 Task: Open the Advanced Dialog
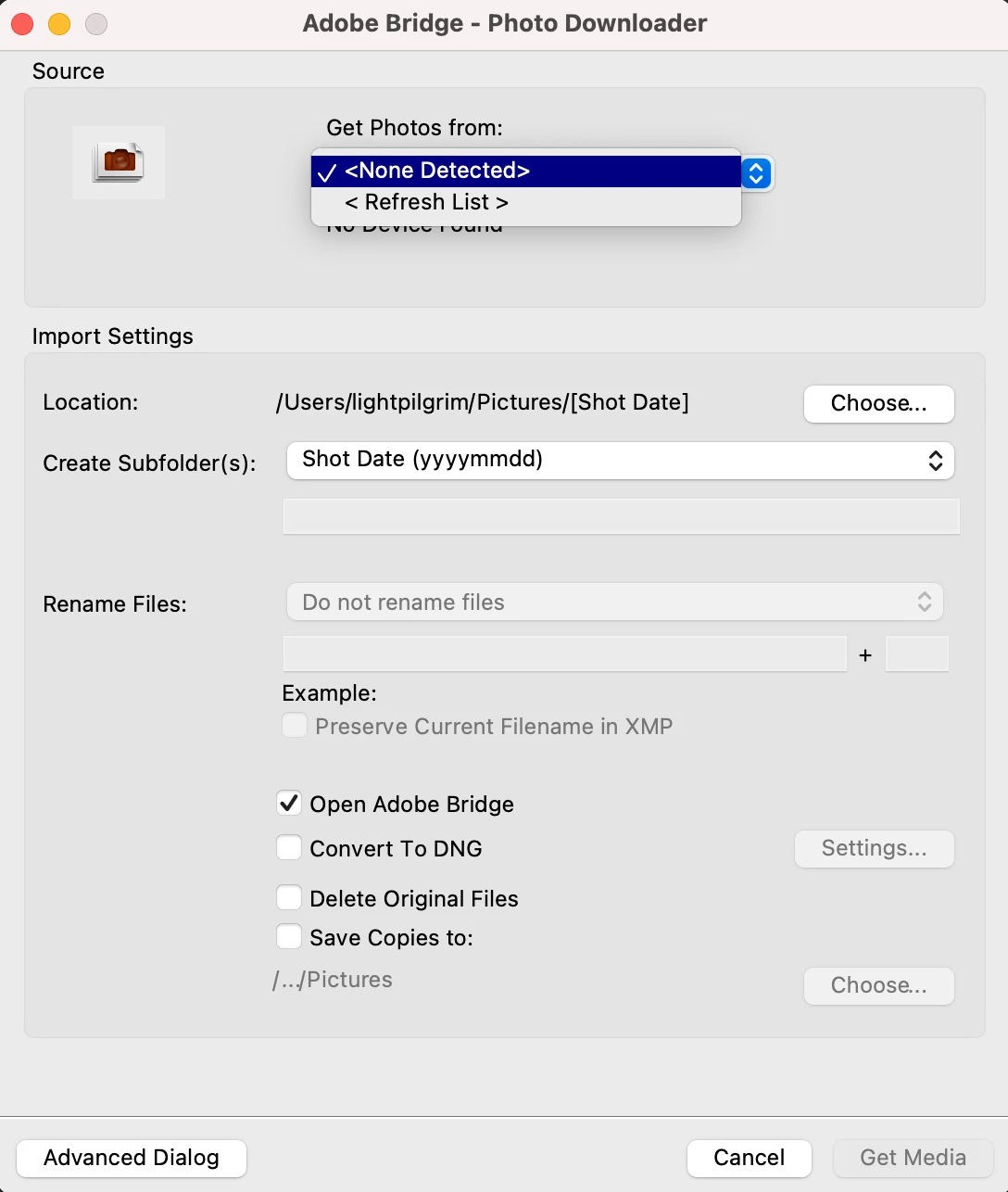coord(132,1158)
